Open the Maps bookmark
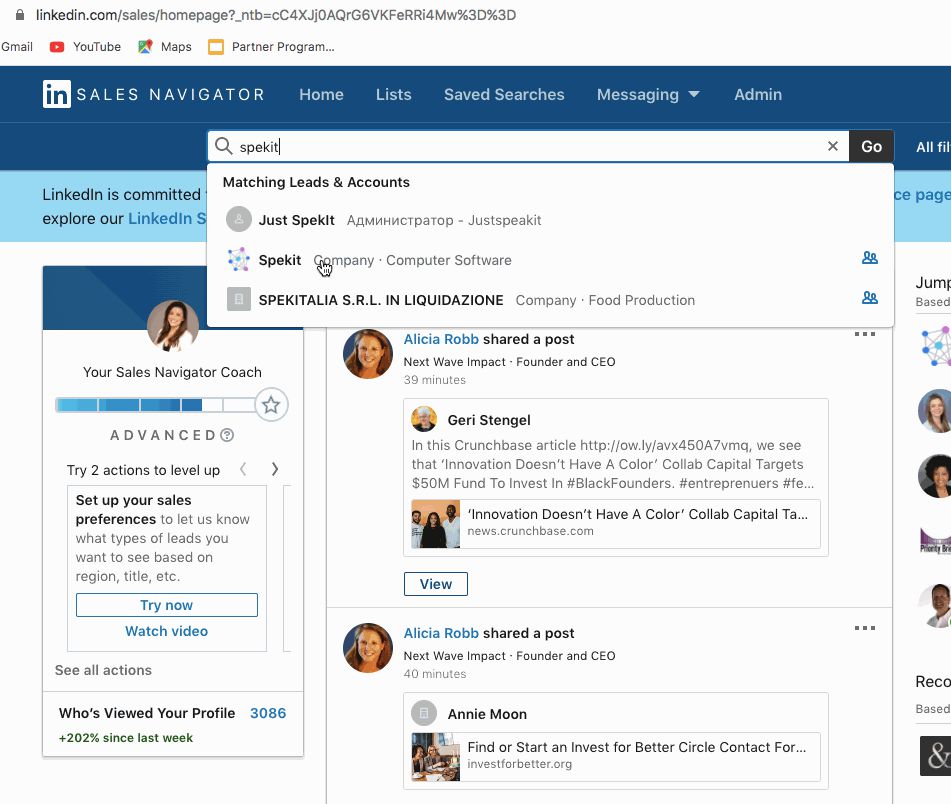The height and width of the screenshot is (804, 951). click(165, 47)
